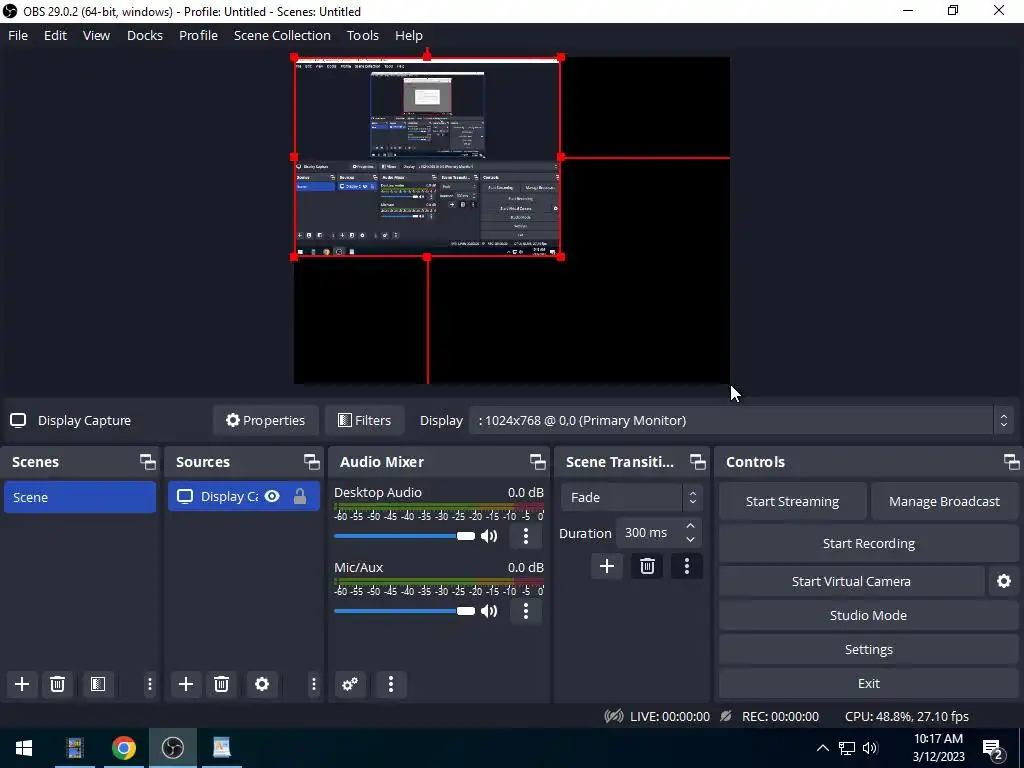Click the system volume tray icon
This screenshot has width=1024, height=768.
(869, 748)
